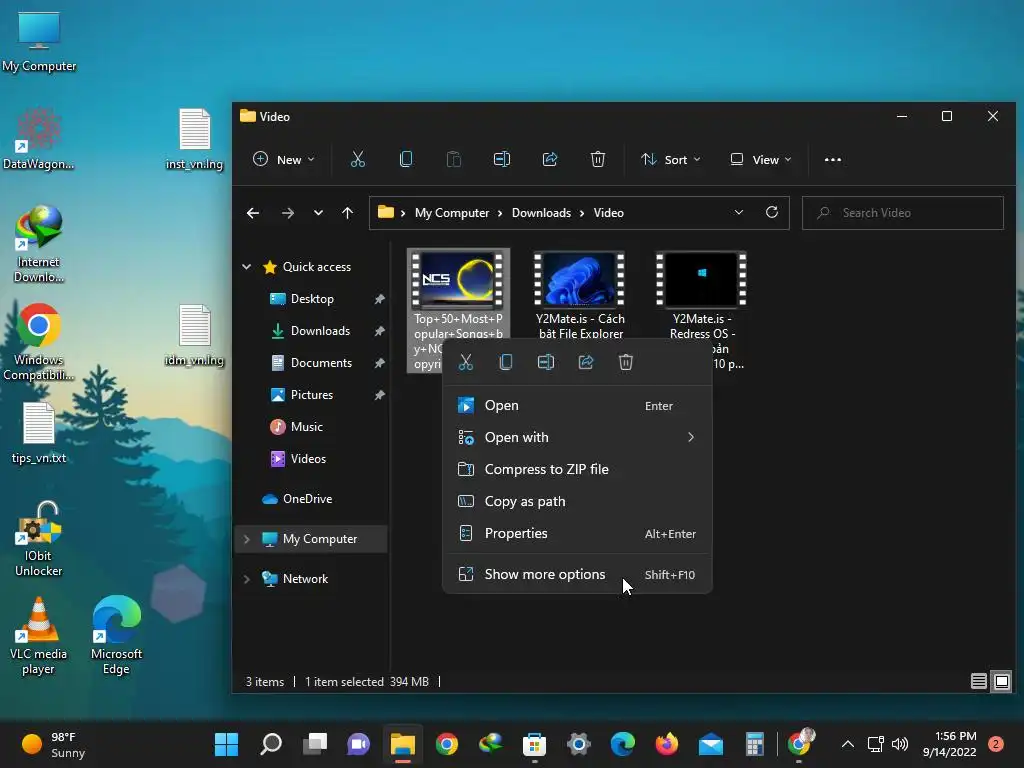
Task: Click the Rename icon in the Explorer toolbar
Action: [502, 159]
